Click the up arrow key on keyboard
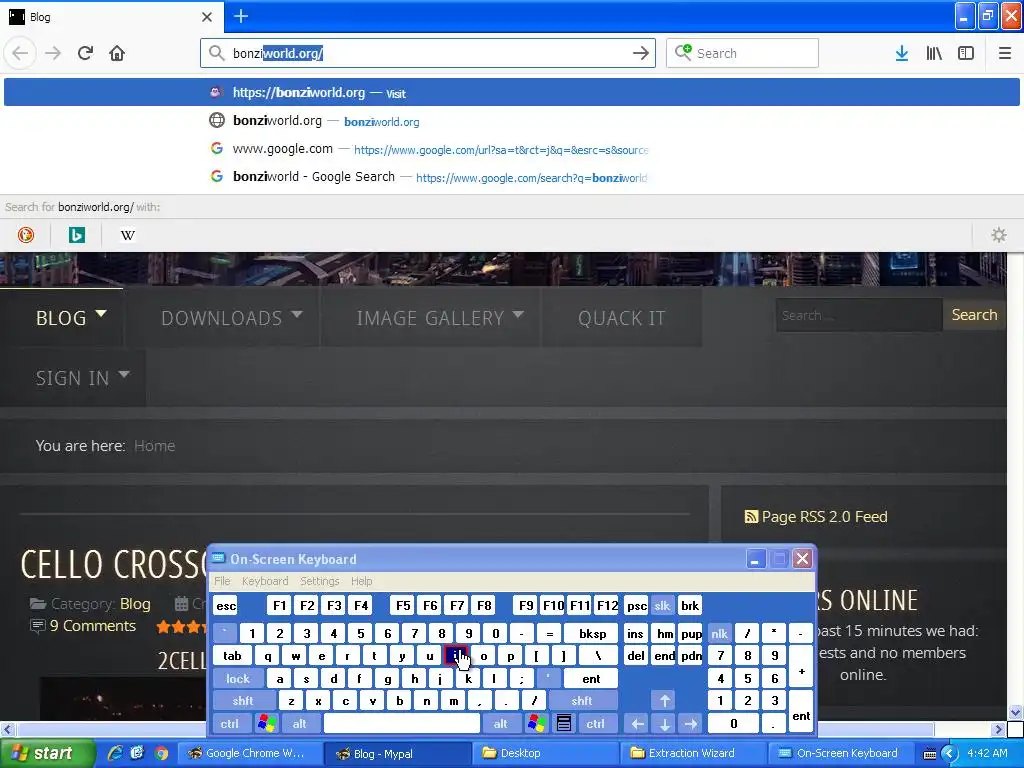 pos(665,701)
